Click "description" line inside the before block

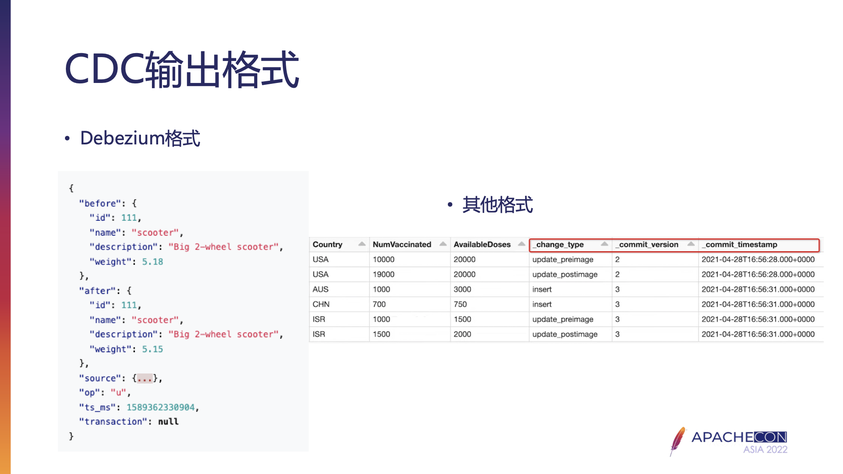(x=186, y=247)
